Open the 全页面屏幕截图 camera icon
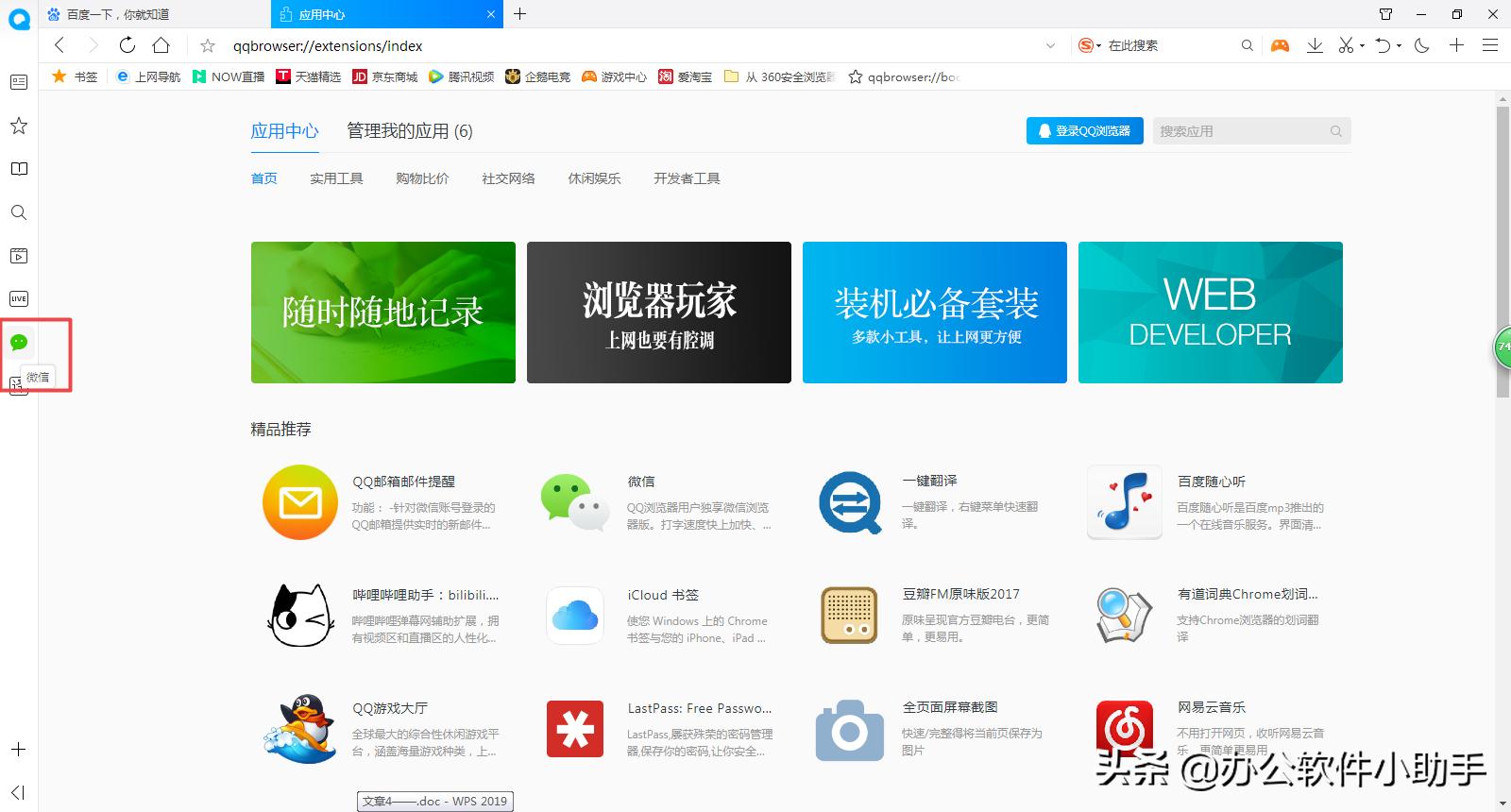Screen dimensions: 1511x812 coord(850,729)
